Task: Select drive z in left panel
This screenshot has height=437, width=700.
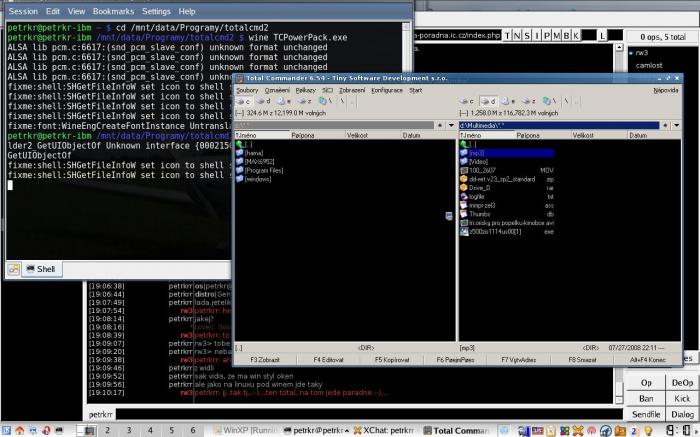Action: [304, 101]
